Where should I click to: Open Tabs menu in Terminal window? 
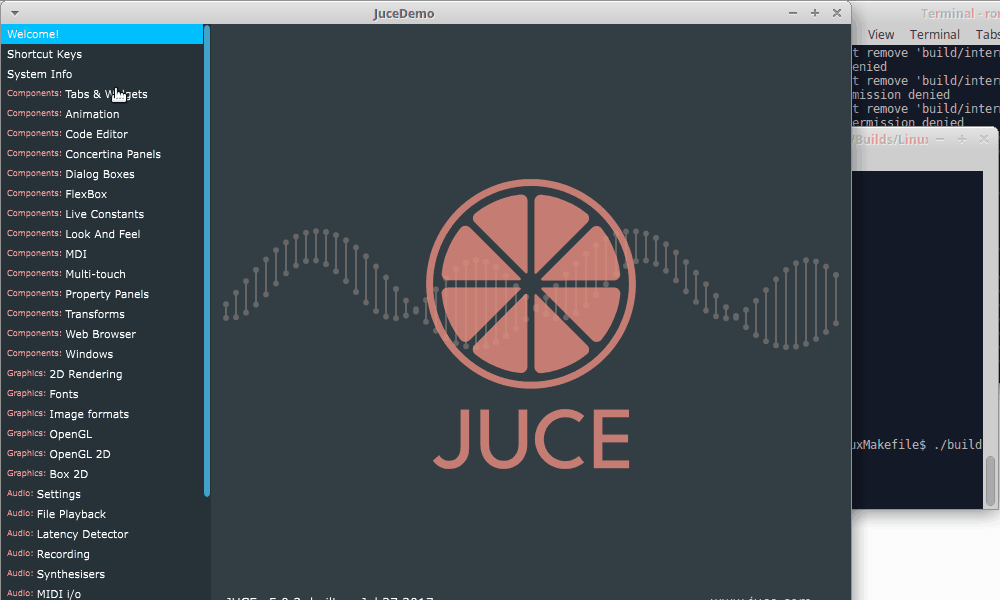(x=987, y=34)
